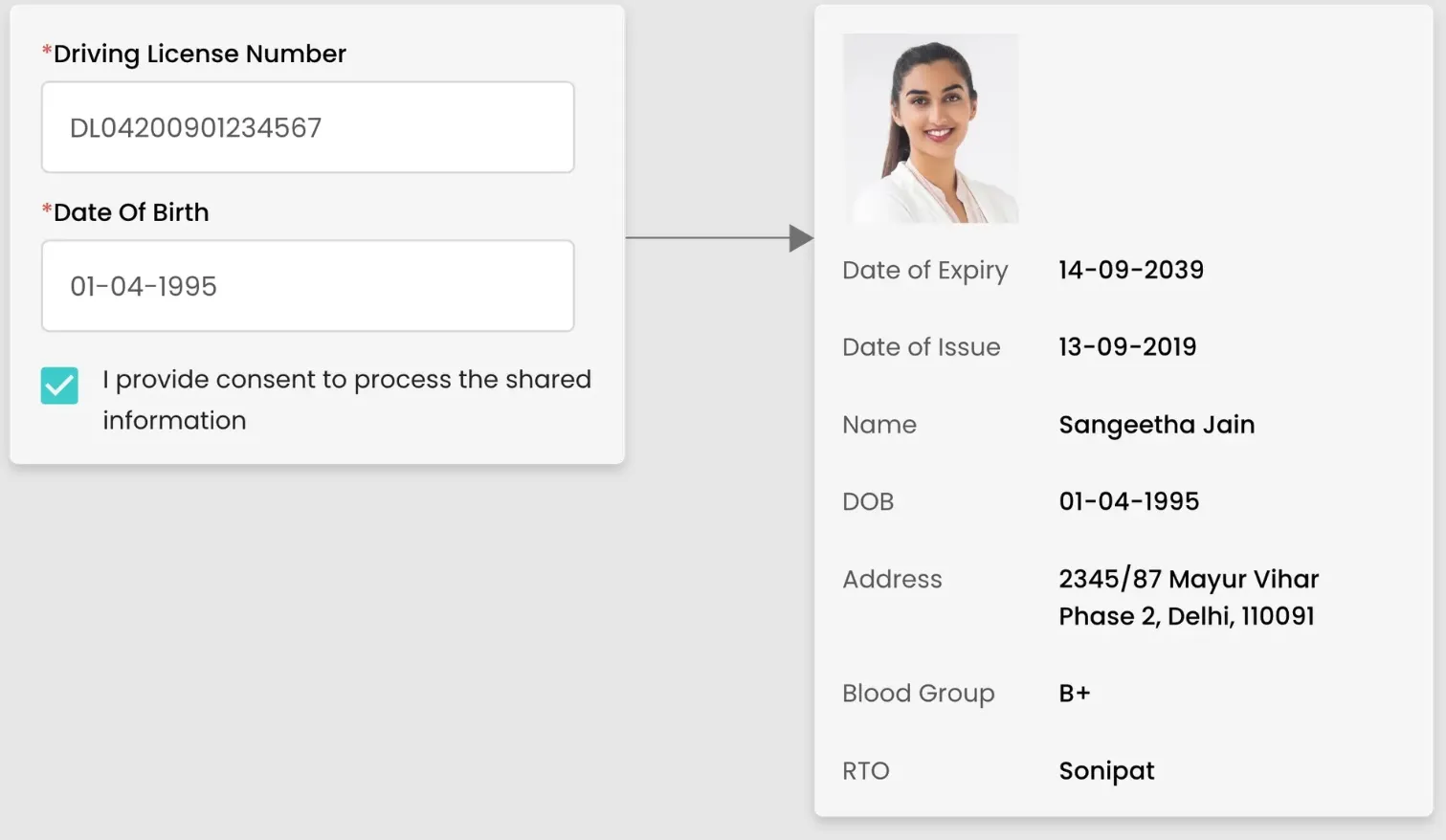Click the RTO value Sonipat

(x=1106, y=771)
